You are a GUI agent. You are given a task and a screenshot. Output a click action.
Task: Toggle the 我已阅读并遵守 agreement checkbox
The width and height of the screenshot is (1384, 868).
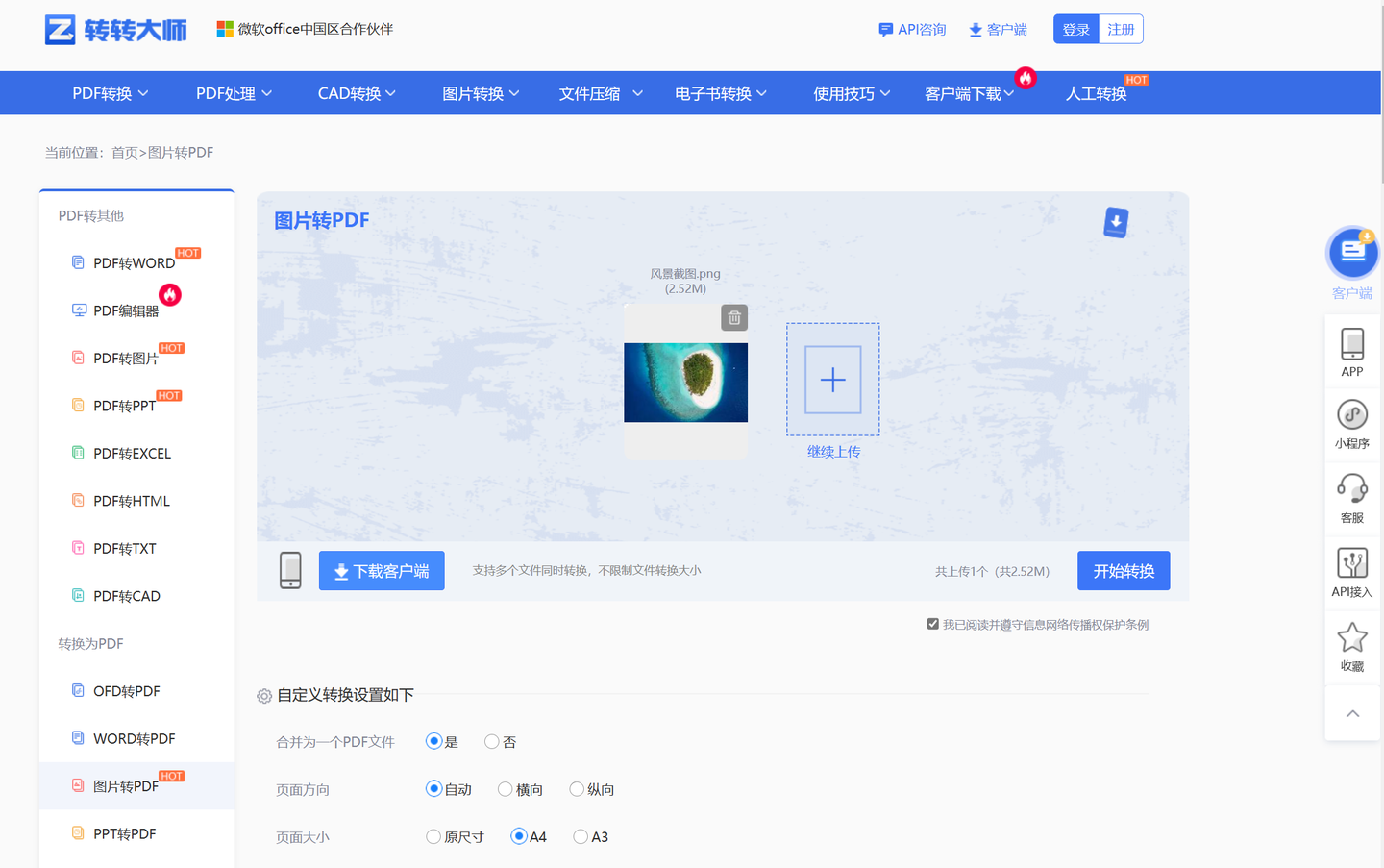[x=932, y=624]
